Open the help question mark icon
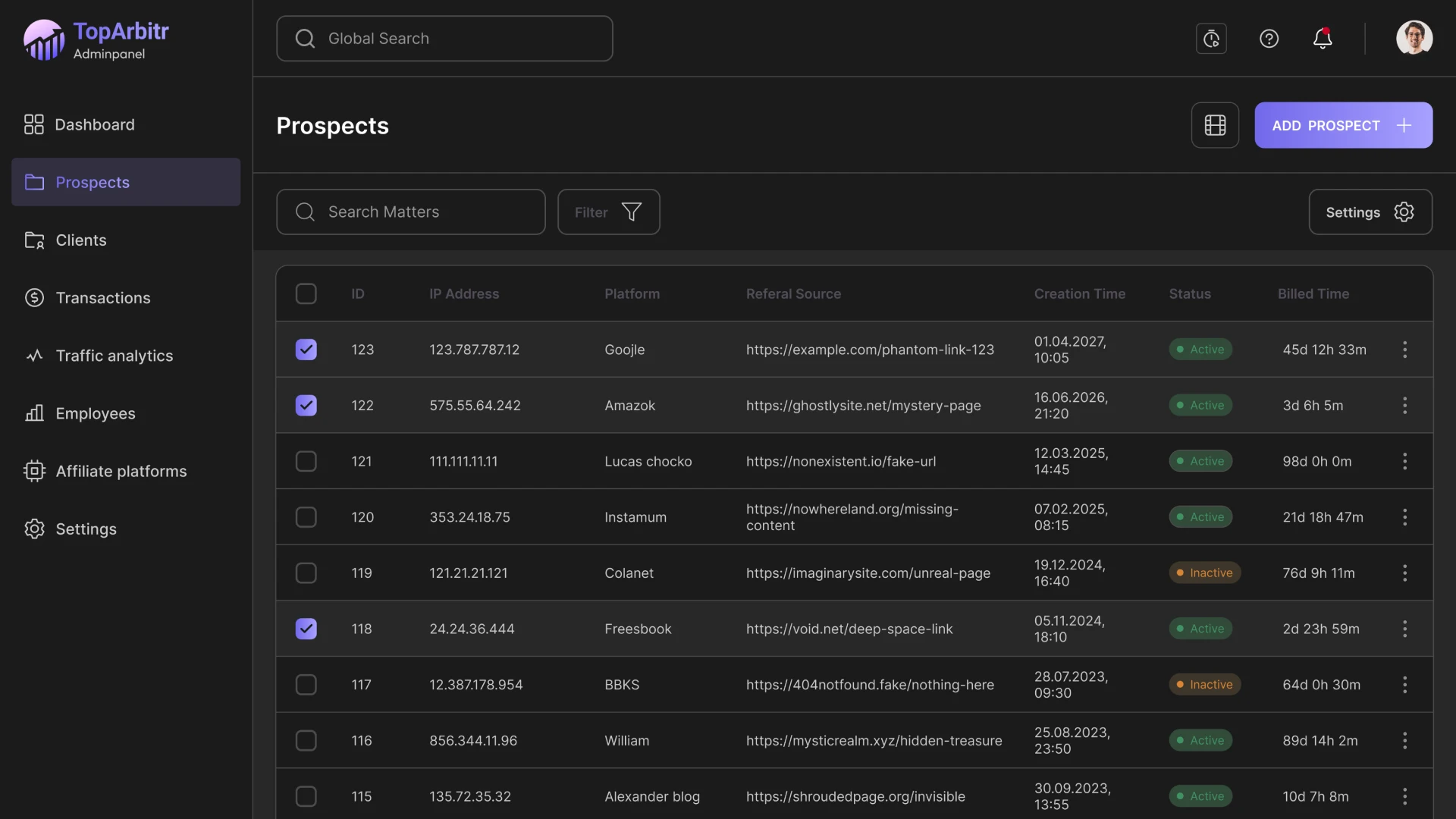1456x819 pixels. pos(1269,39)
